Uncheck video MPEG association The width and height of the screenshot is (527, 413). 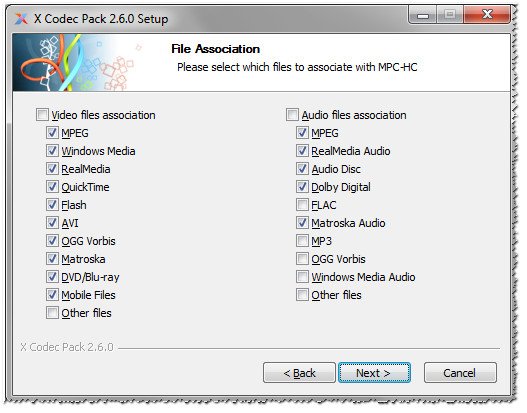[52, 133]
